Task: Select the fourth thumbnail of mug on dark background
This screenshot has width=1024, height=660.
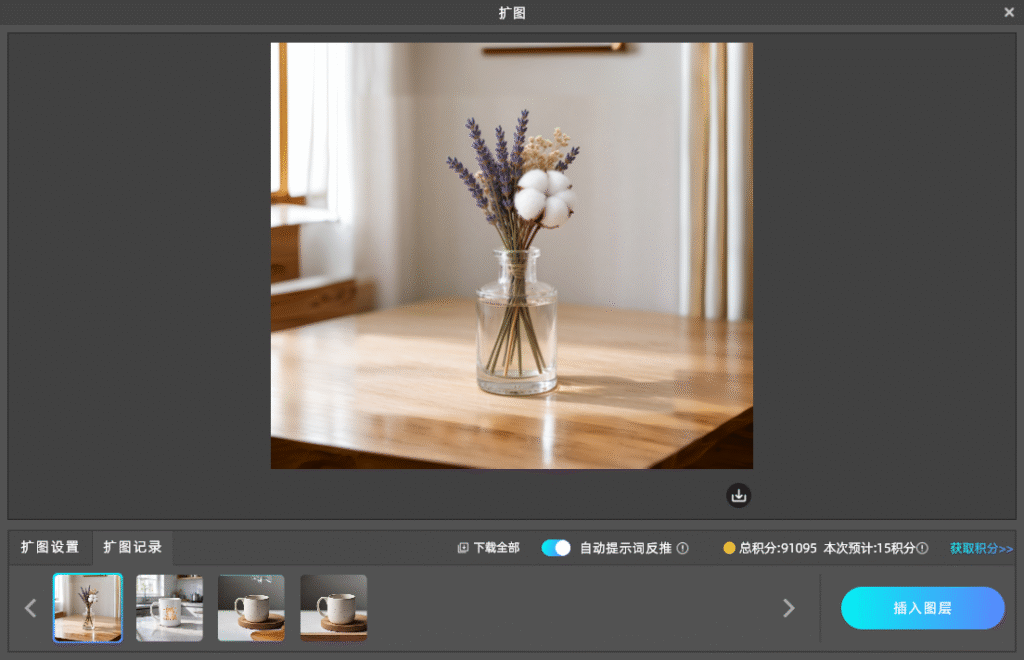Action: pos(334,608)
